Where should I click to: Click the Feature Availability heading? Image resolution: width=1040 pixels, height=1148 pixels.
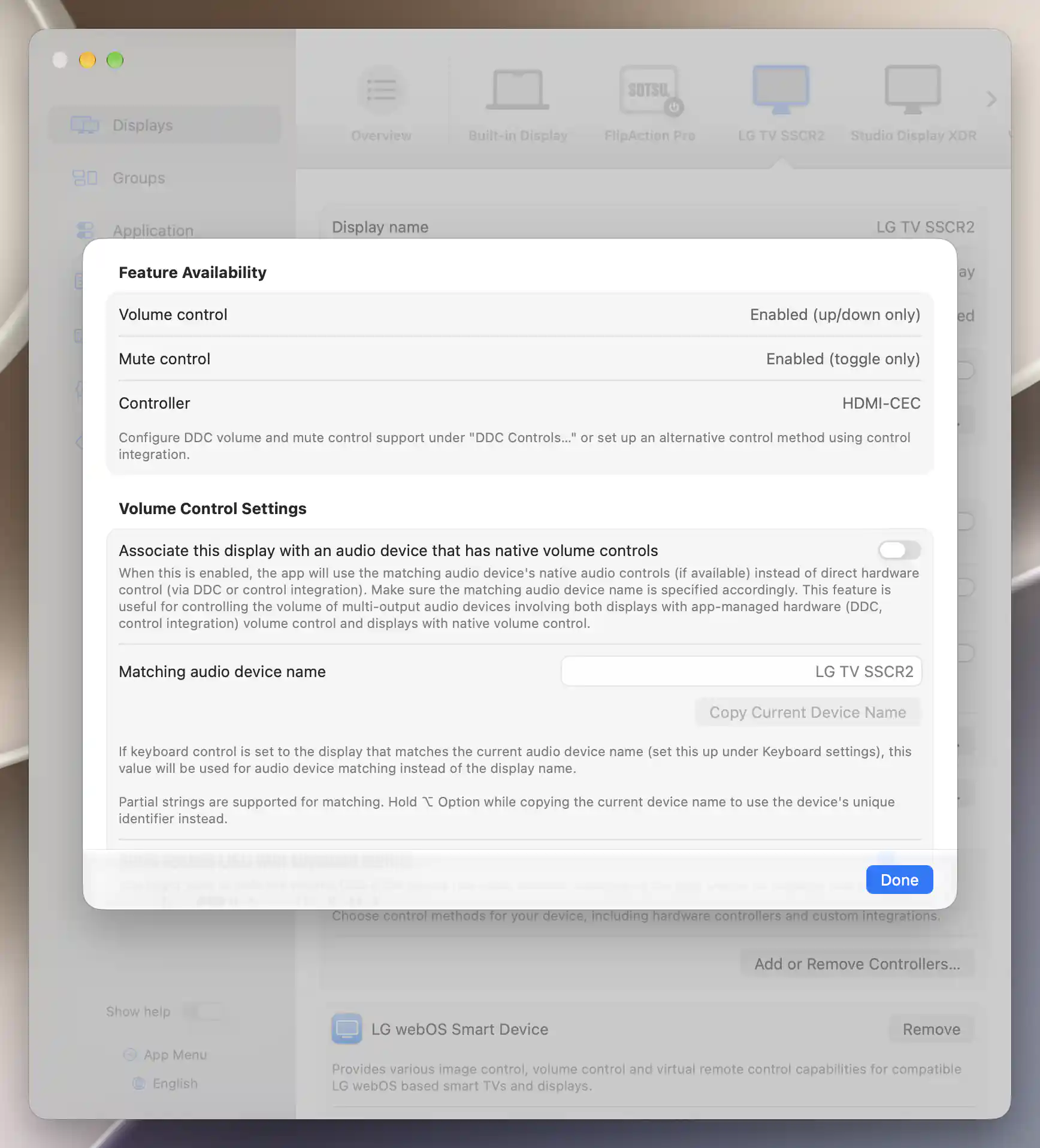(x=192, y=272)
